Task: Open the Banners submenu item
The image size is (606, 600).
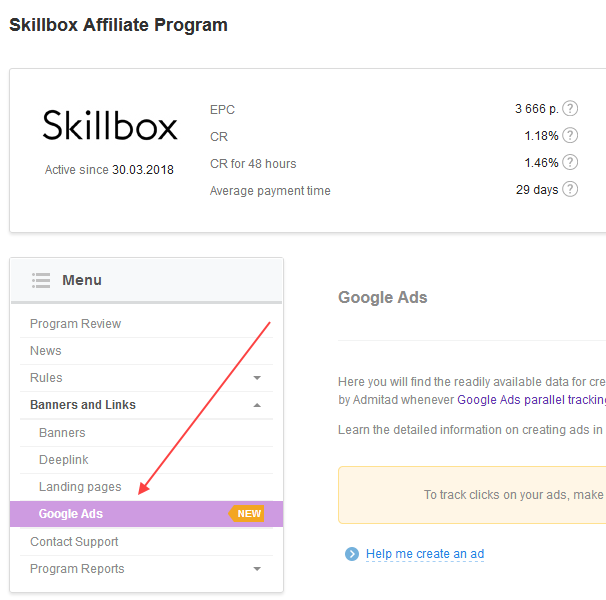Action: pyautogui.click(x=146, y=433)
